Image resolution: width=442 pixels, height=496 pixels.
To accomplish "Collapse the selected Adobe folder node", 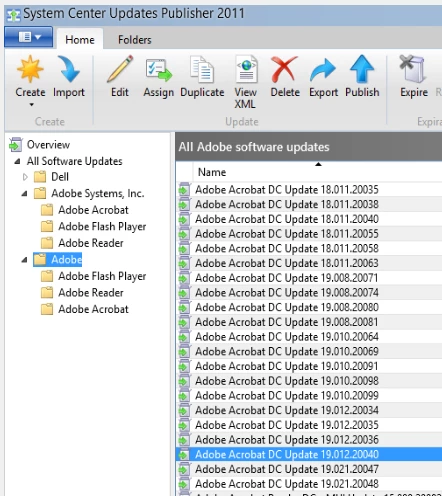I will click(x=24, y=260).
